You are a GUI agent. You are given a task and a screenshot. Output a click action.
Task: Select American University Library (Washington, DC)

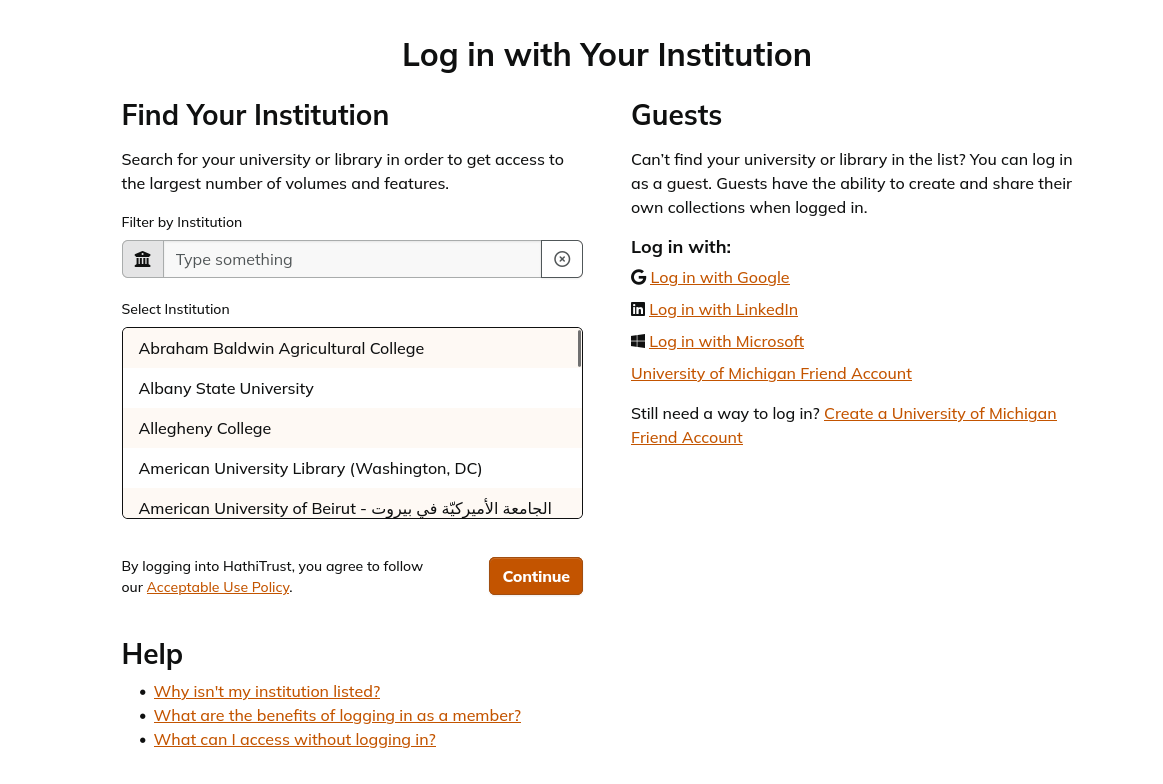(x=310, y=468)
